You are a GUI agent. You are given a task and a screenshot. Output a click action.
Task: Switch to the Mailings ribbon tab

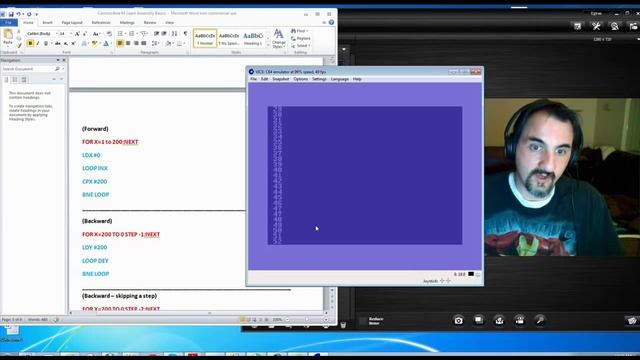coord(127,22)
